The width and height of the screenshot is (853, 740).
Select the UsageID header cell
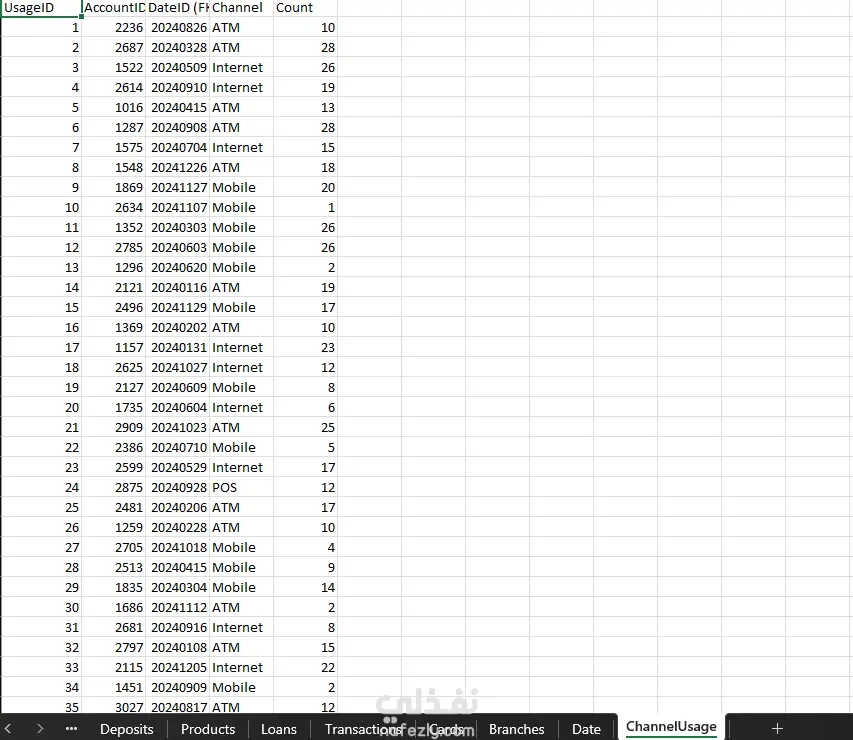[41, 8]
